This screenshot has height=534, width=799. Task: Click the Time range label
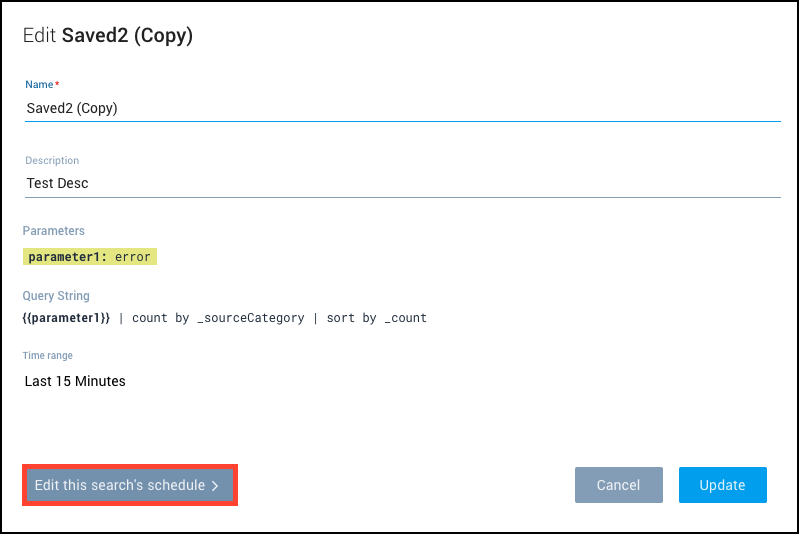[x=49, y=355]
